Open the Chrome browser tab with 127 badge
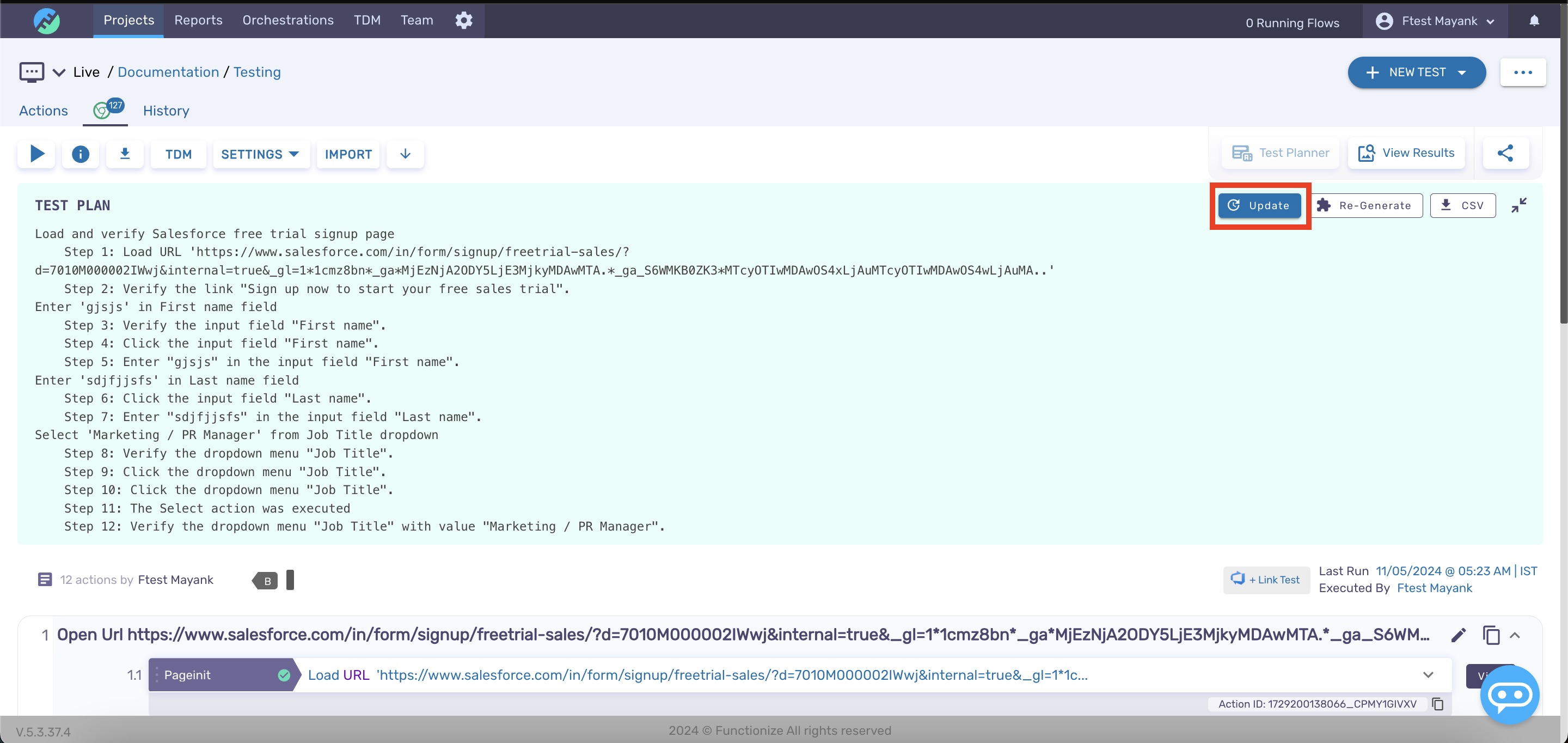The image size is (1568, 743). coord(105,109)
